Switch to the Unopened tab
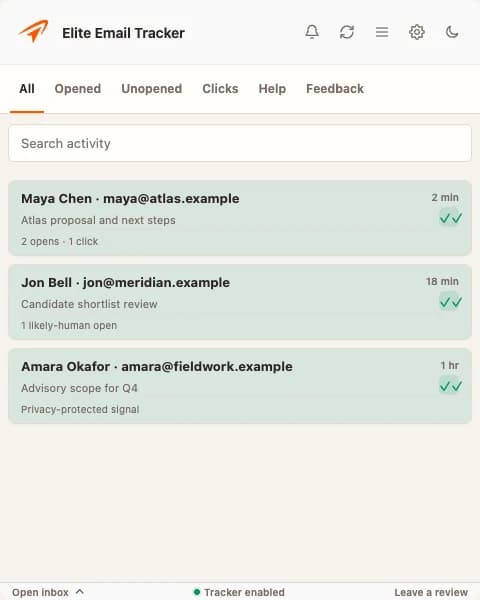480x600 pixels. point(152,89)
